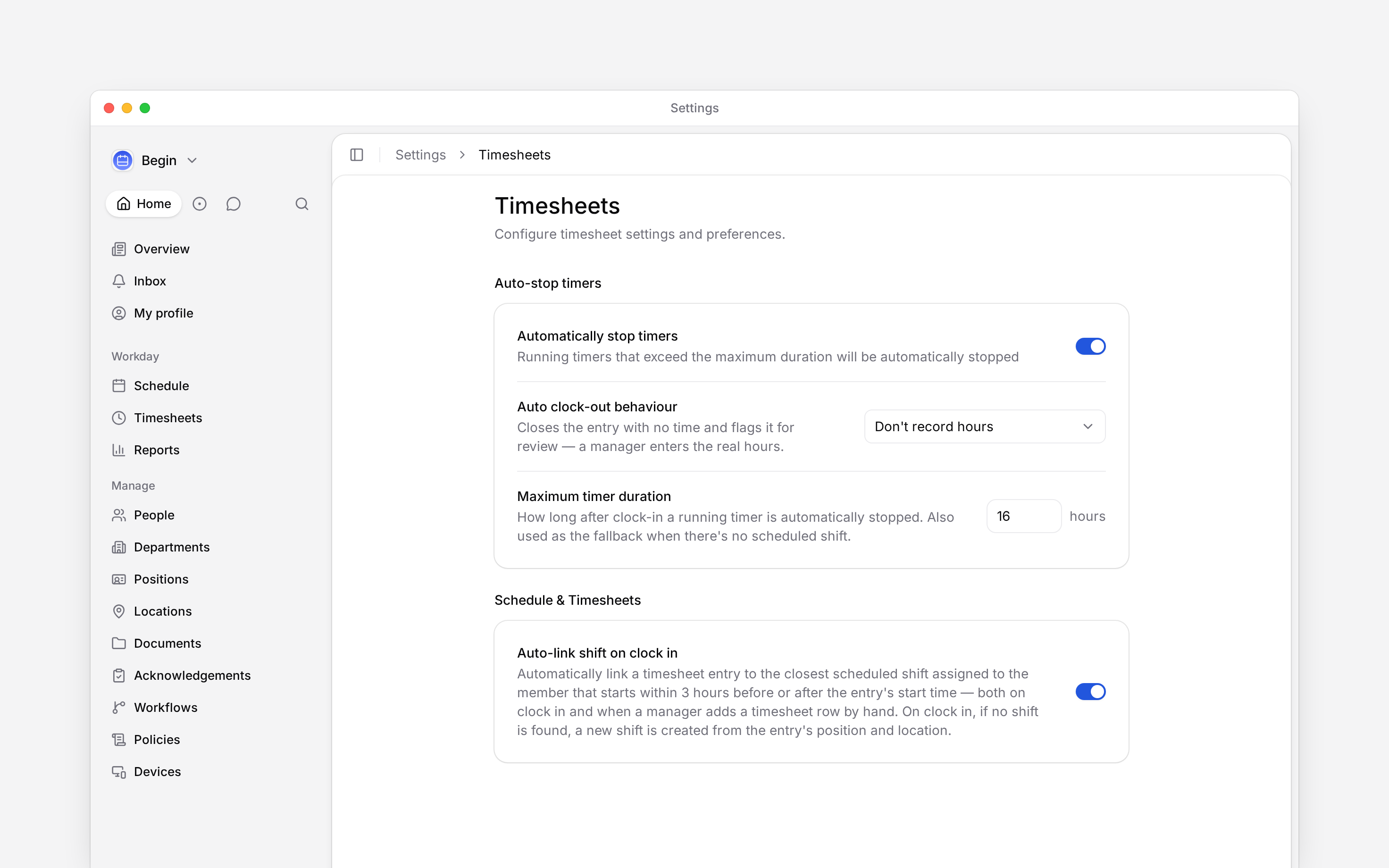Screen dimensions: 1389x868
Task: Click the Positions ID card icon
Action: pos(119,579)
